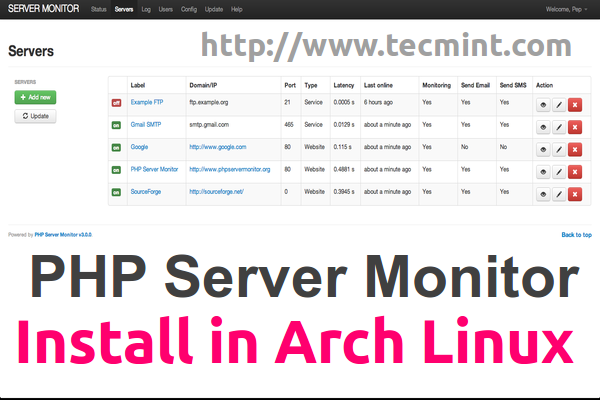The image size is (600, 400).
Task: Edit the Example FTP server entry
Action: coord(559,105)
